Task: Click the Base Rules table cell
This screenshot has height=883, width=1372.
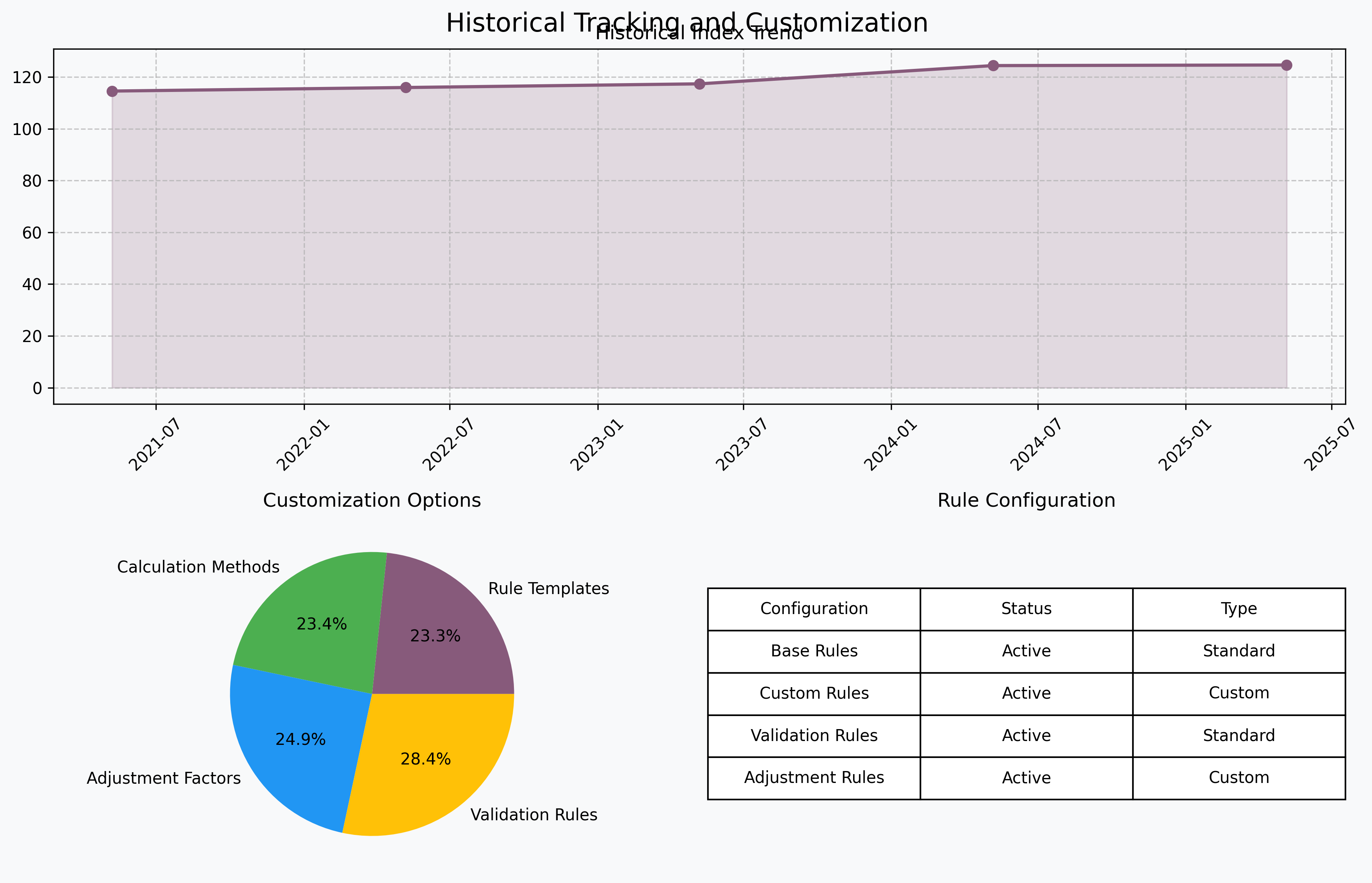Action: tap(814, 651)
